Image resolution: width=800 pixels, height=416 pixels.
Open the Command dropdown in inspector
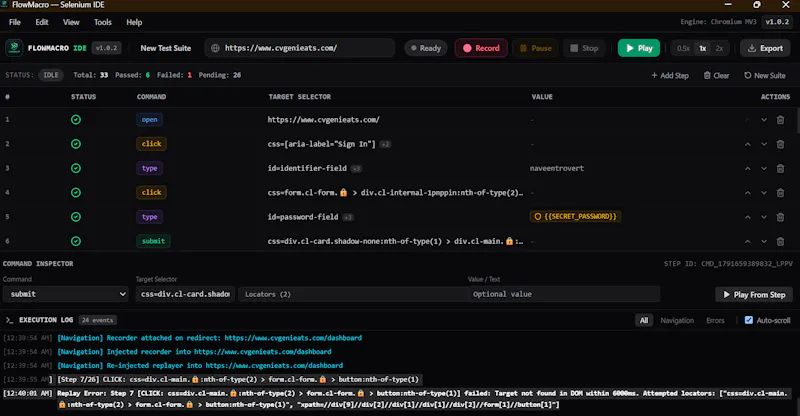[x=65, y=294]
